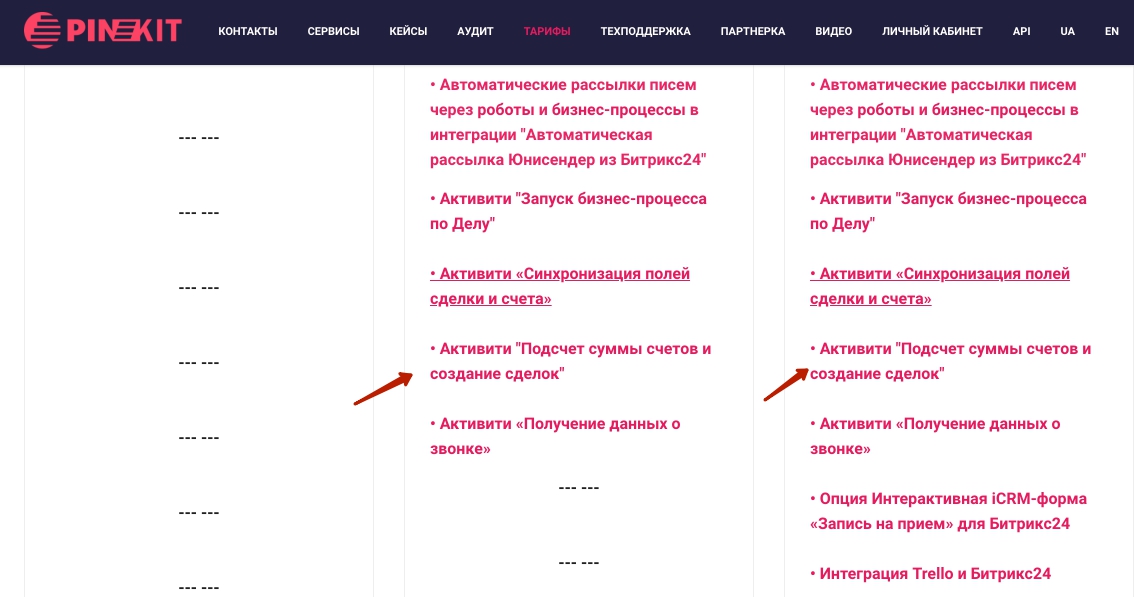Open middle column link Автоматические рассылки писем
Image resolution: width=1134 pixels, height=597 pixels.
(x=568, y=122)
